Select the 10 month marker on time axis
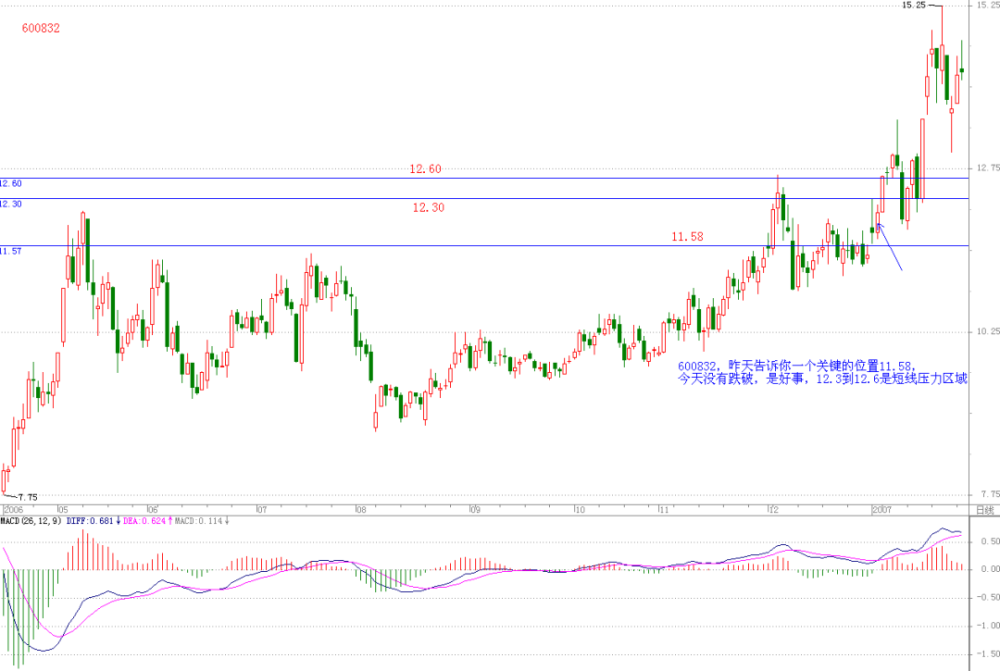 point(579,510)
